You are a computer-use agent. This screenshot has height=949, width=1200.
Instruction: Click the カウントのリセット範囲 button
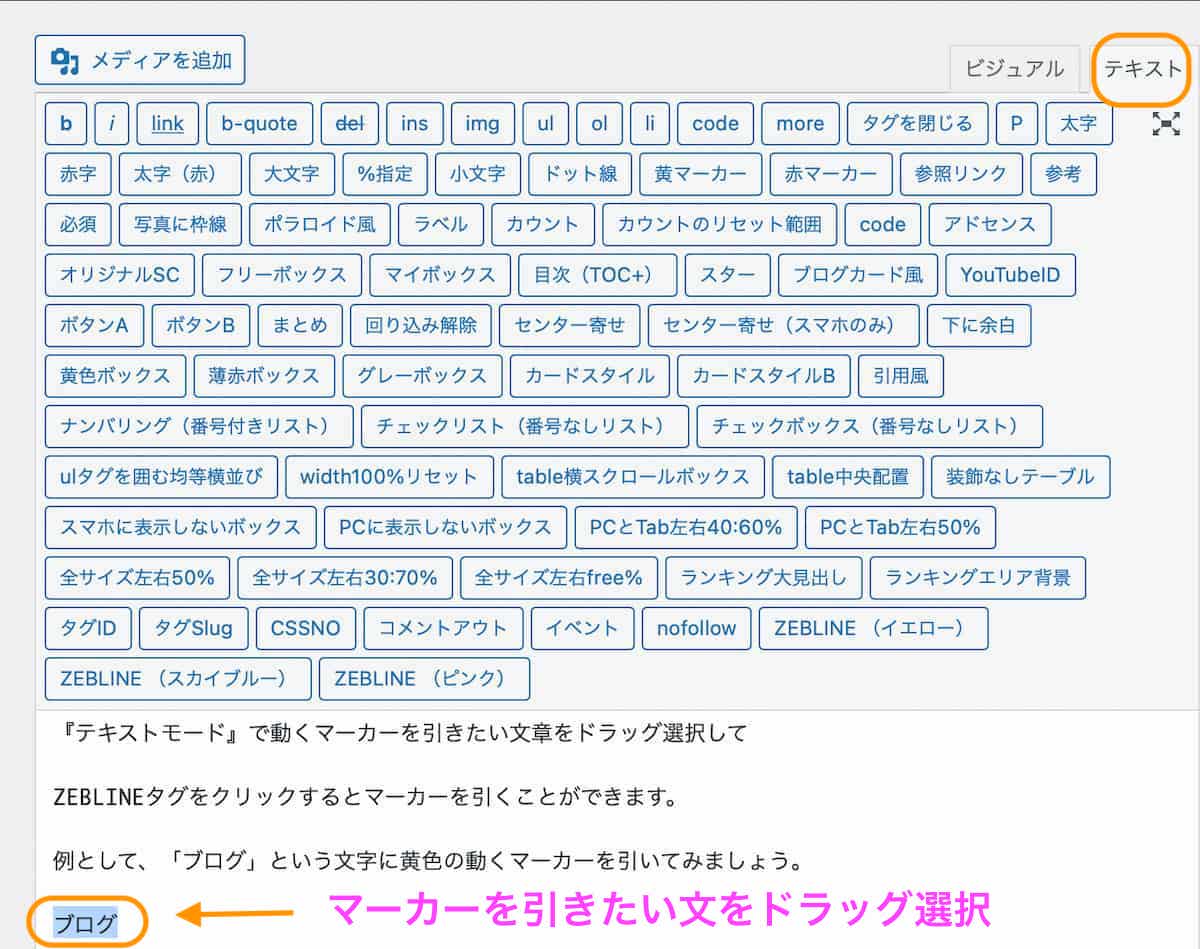click(719, 224)
